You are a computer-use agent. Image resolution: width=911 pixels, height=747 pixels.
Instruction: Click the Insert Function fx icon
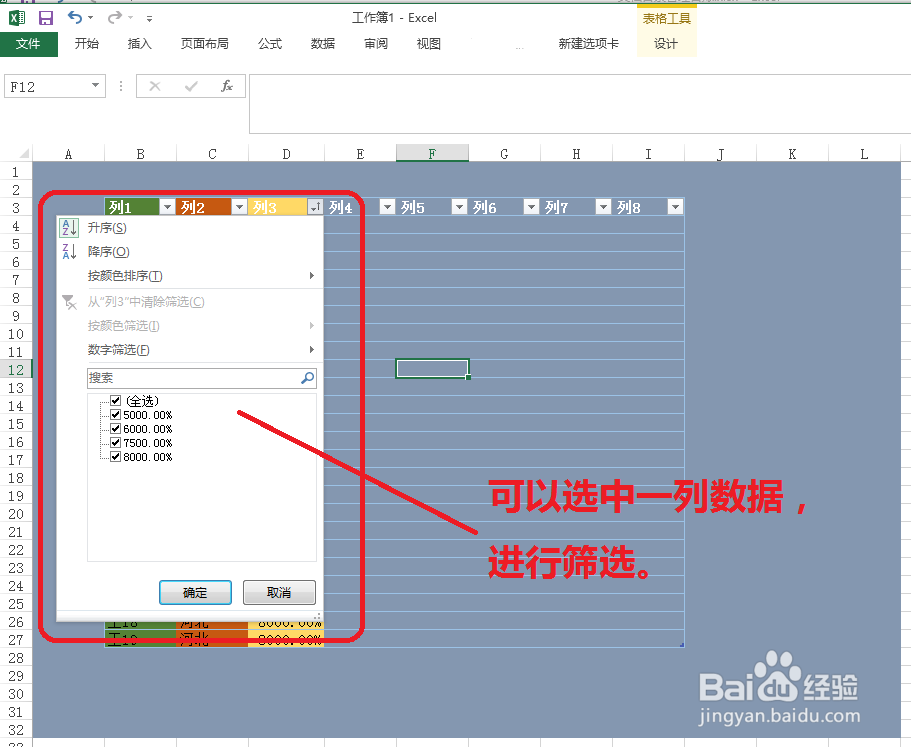pos(226,85)
